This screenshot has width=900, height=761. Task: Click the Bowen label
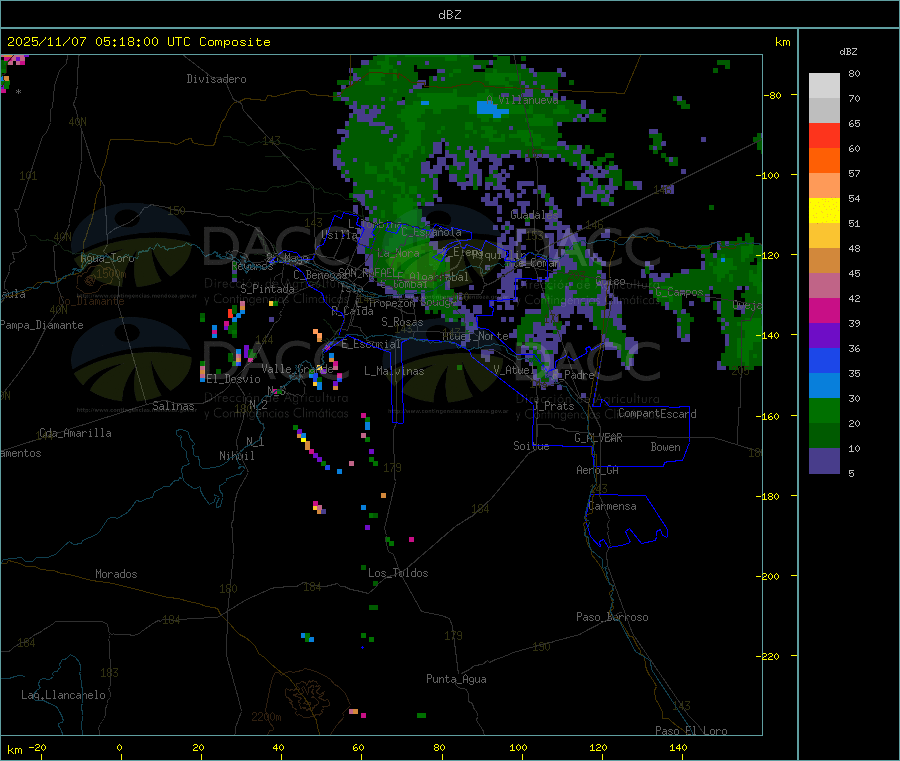pos(665,447)
